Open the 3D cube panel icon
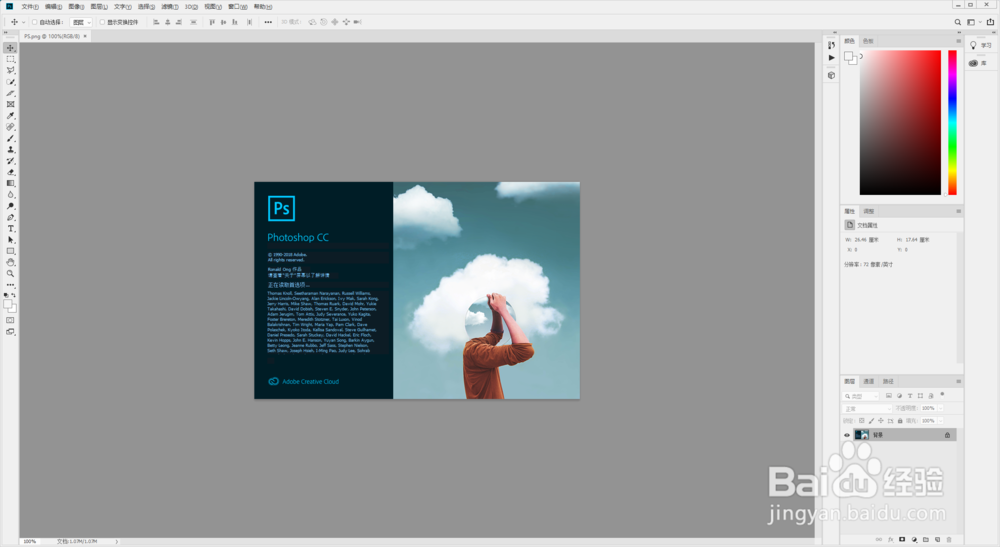The image size is (1000, 547). (x=831, y=75)
